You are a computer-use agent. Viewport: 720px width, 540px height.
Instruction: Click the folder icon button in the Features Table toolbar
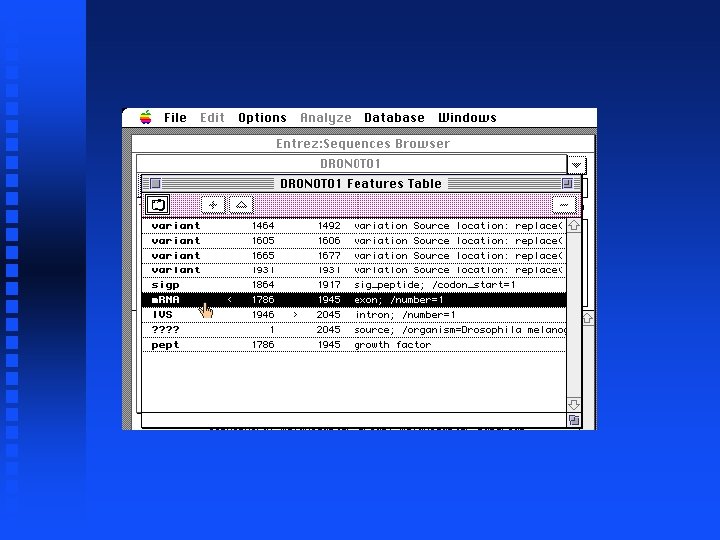point(158,205)
